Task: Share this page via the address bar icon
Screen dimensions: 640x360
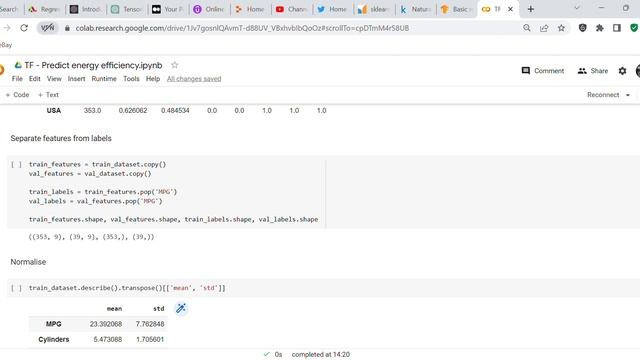Action: tap(544, 28)
